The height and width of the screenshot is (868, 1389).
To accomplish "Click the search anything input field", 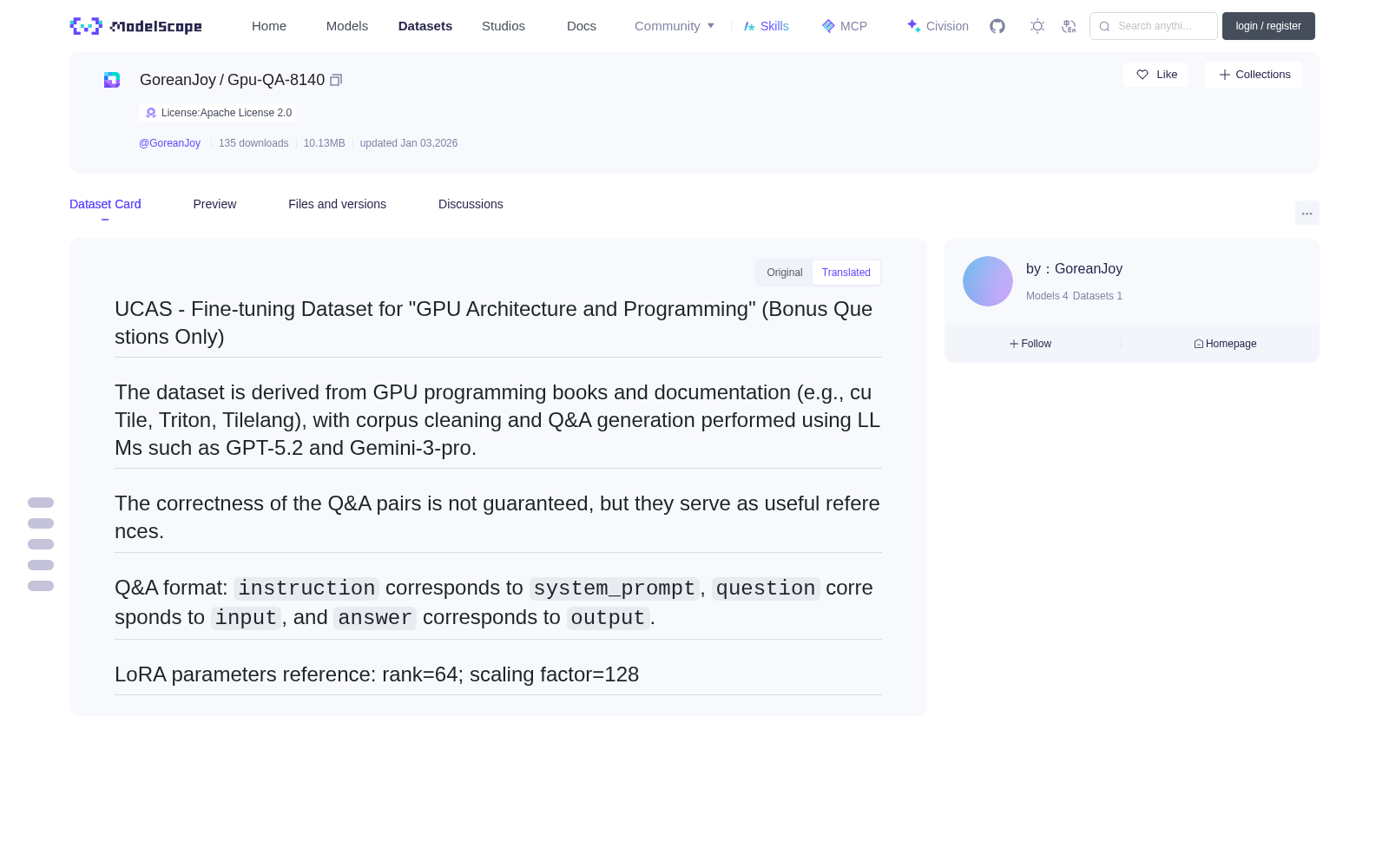I will 1154,26.
